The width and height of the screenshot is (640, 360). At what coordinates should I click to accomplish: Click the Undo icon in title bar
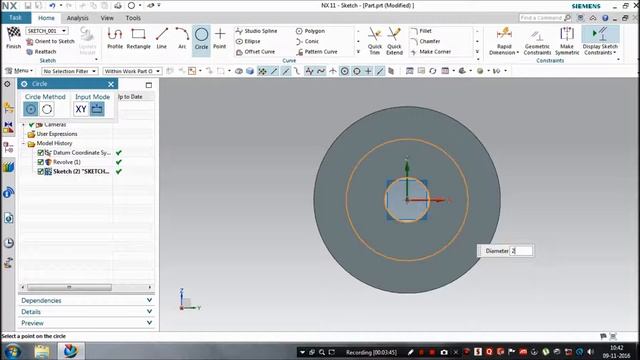click(x=52, y=6)
